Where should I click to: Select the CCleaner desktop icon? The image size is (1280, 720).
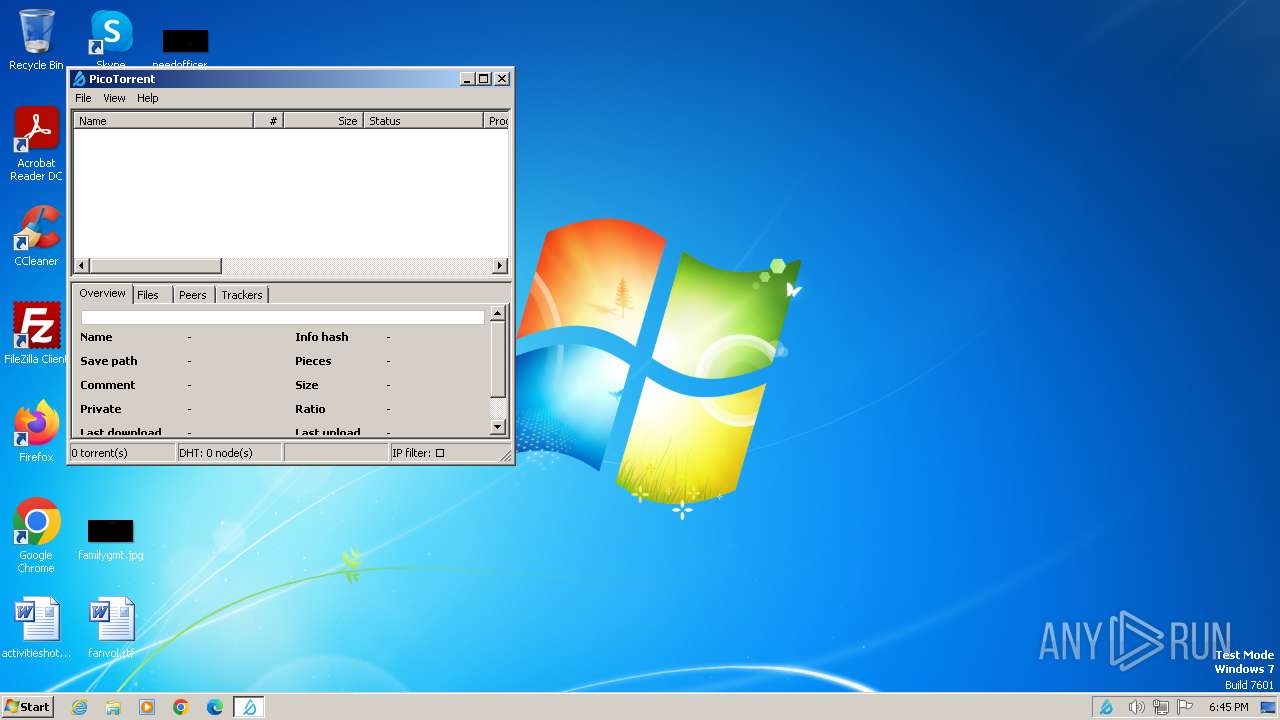click(x=36, y=236)
